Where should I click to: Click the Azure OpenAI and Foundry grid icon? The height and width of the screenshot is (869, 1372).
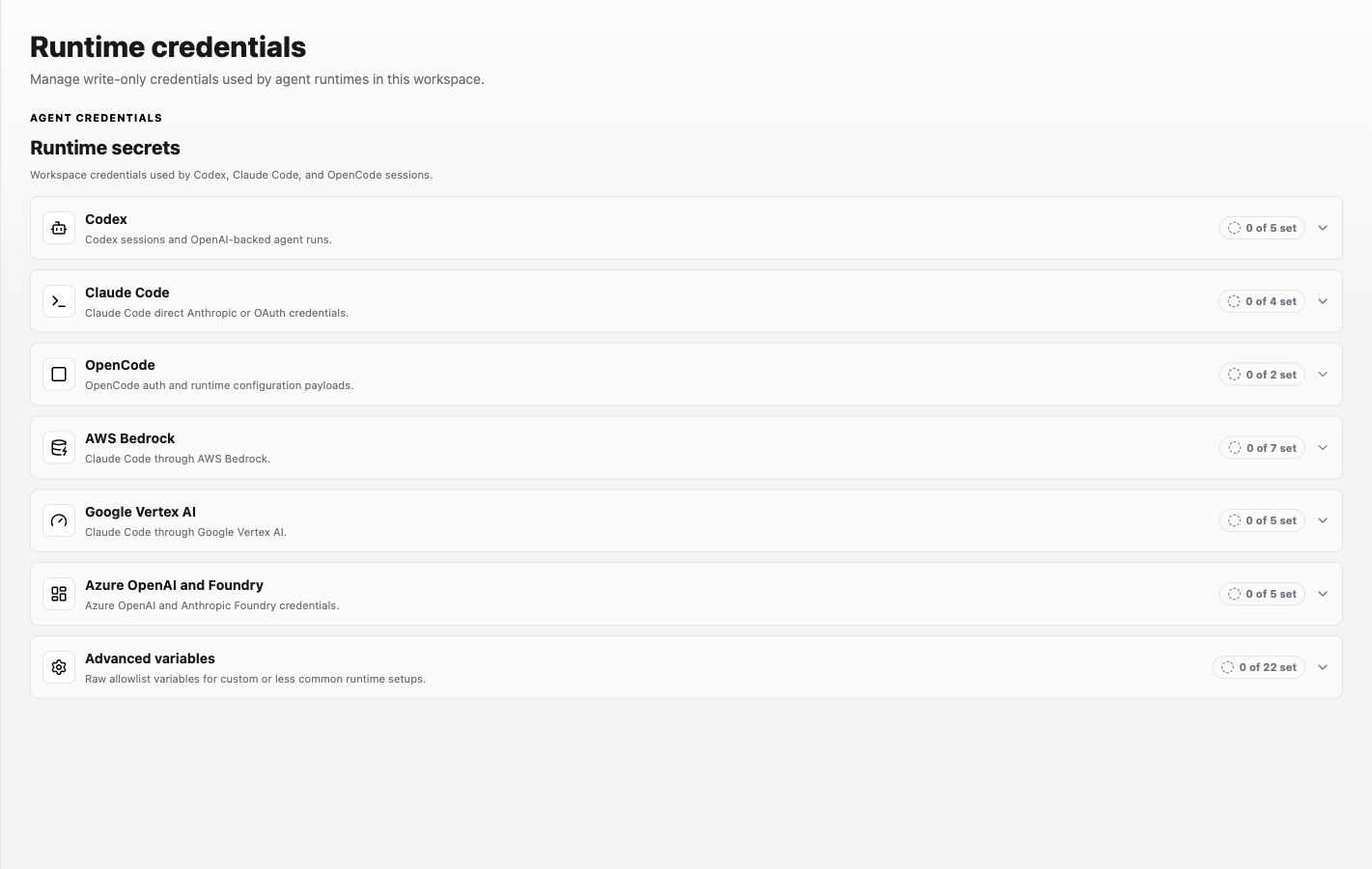[59, 594]
